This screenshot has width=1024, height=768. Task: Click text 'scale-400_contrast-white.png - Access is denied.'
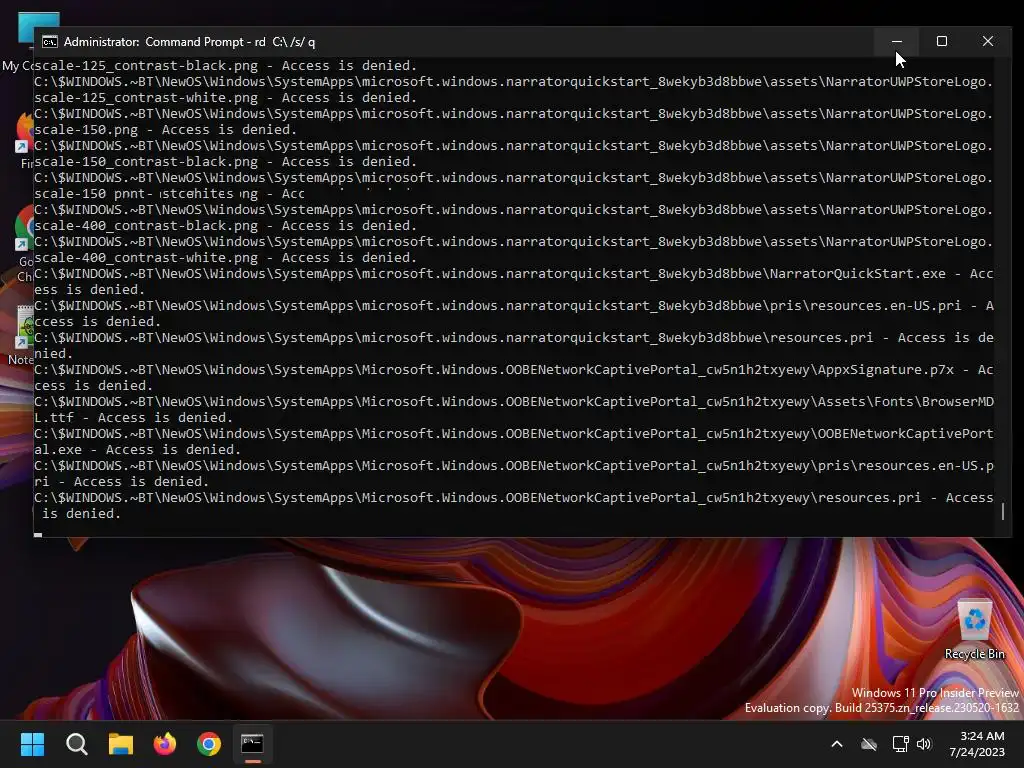point(225,258)
